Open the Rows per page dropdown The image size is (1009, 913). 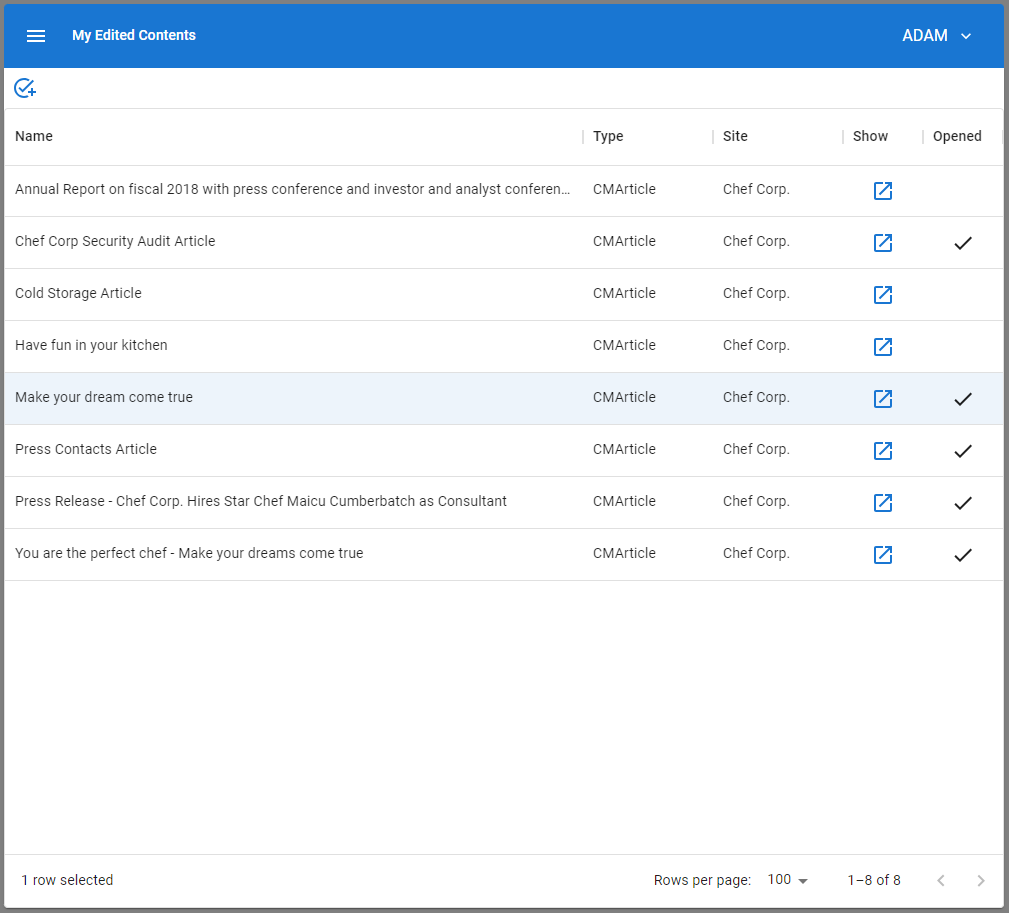[787, 880]
